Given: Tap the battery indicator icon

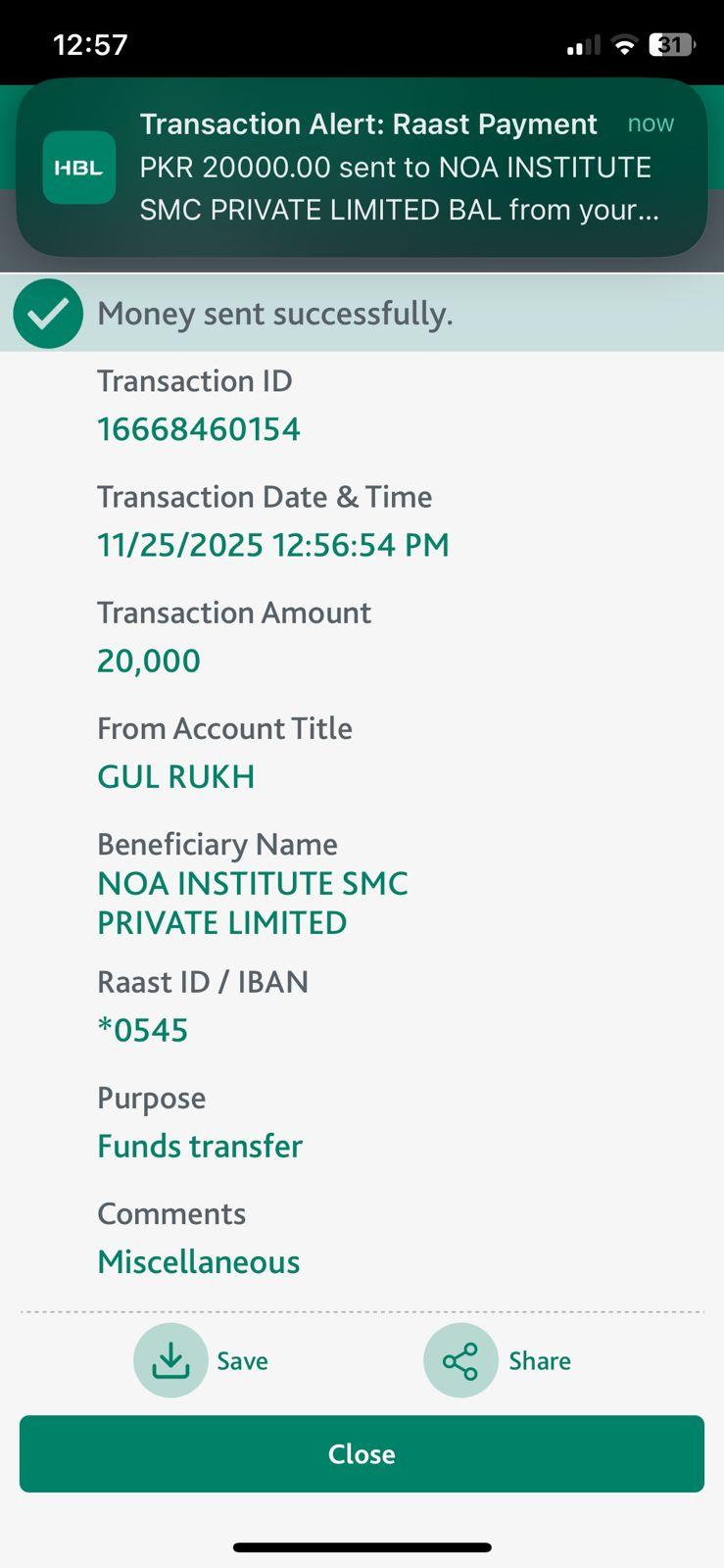Looking at the screenshot, I should tap(671, 45).
